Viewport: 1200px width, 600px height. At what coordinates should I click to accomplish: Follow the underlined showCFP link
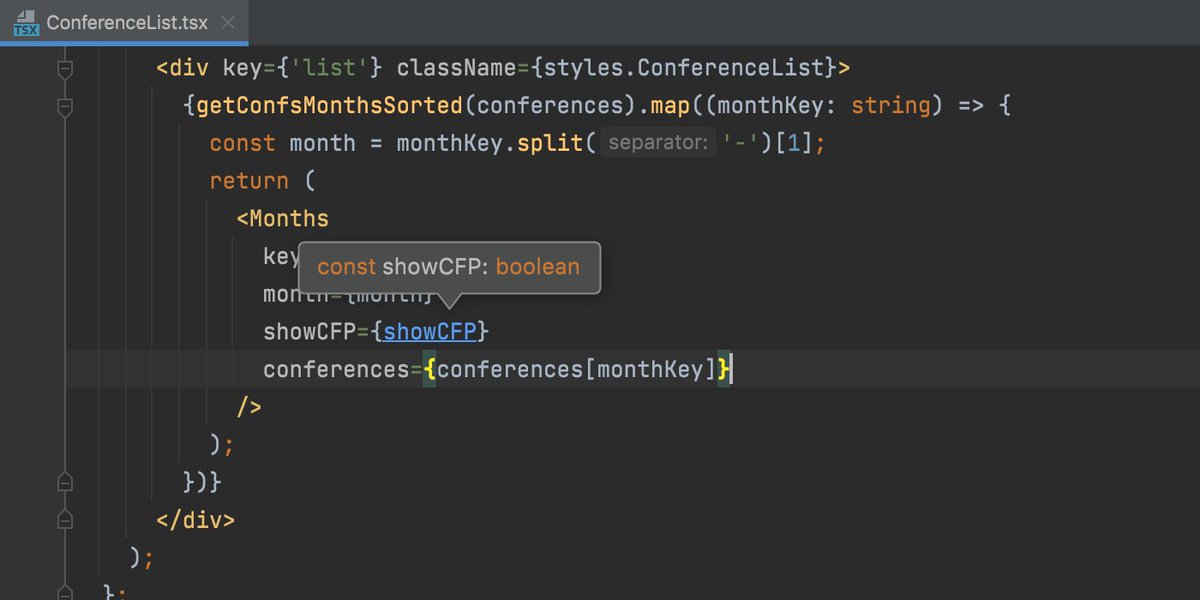[x=430, y=331]
